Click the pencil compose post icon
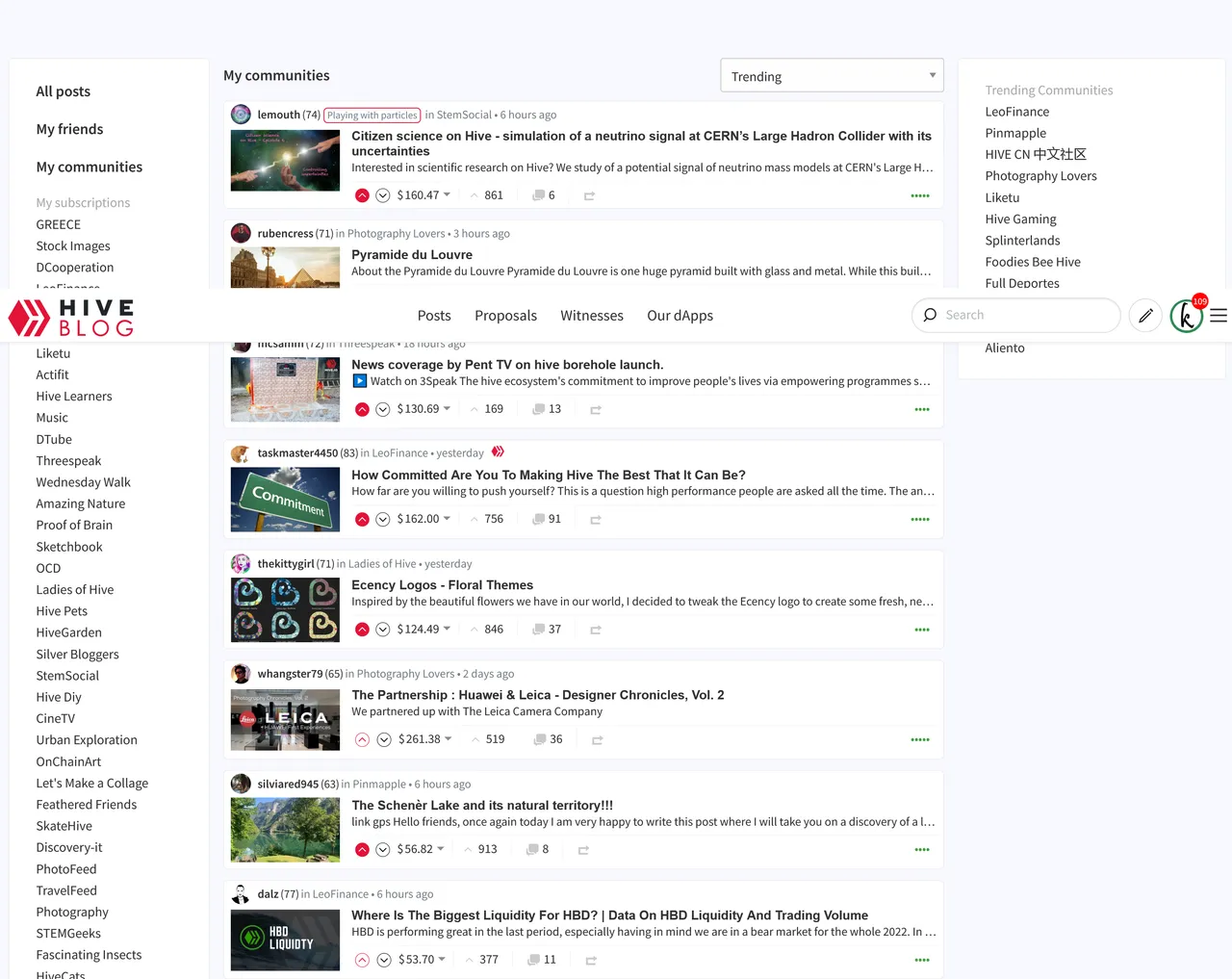The image size is (1232, 979). pyautogui.click(x=1145, y=315)
